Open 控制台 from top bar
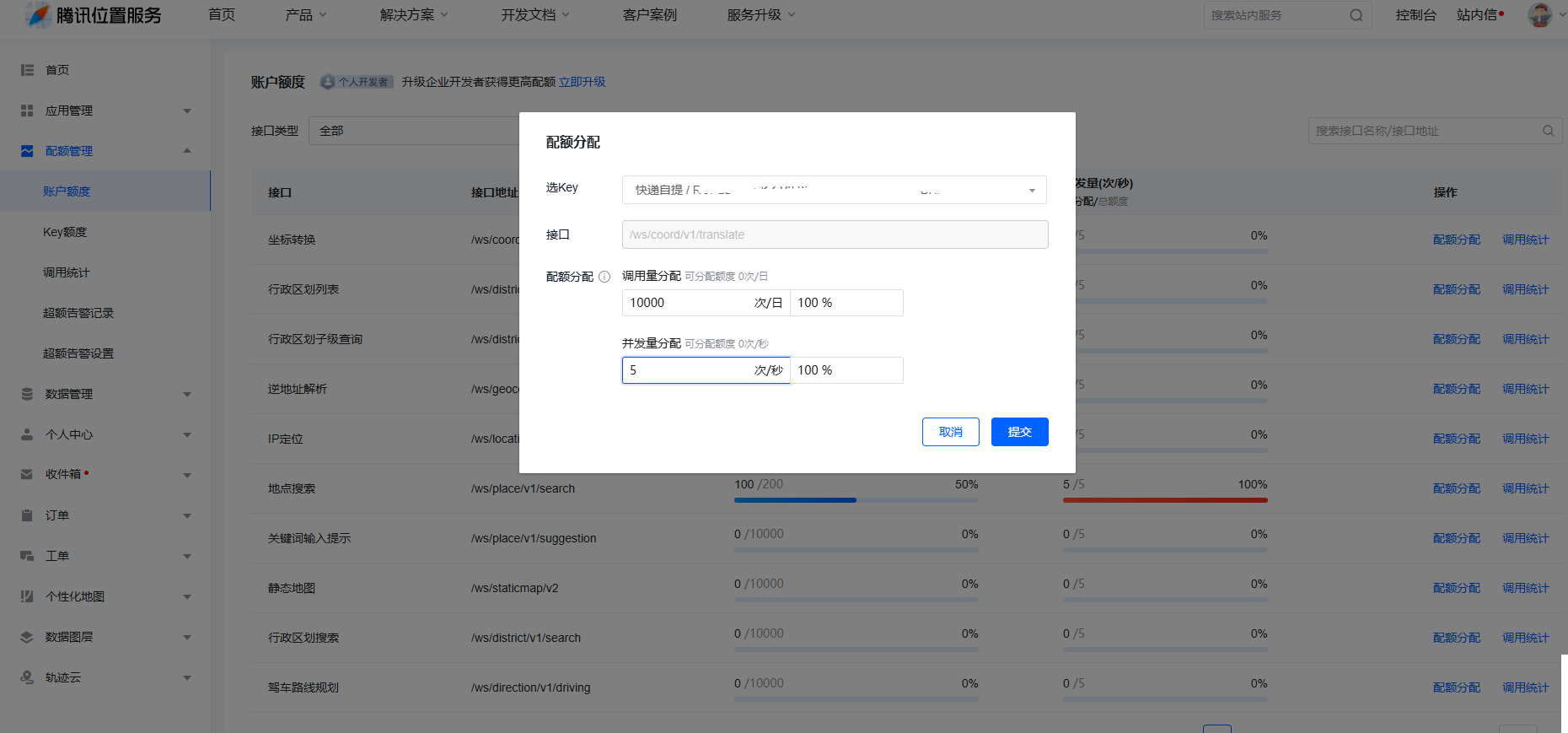This screenshot has width=1568, height=733. pyautogui.click(x=1415, y=15)
